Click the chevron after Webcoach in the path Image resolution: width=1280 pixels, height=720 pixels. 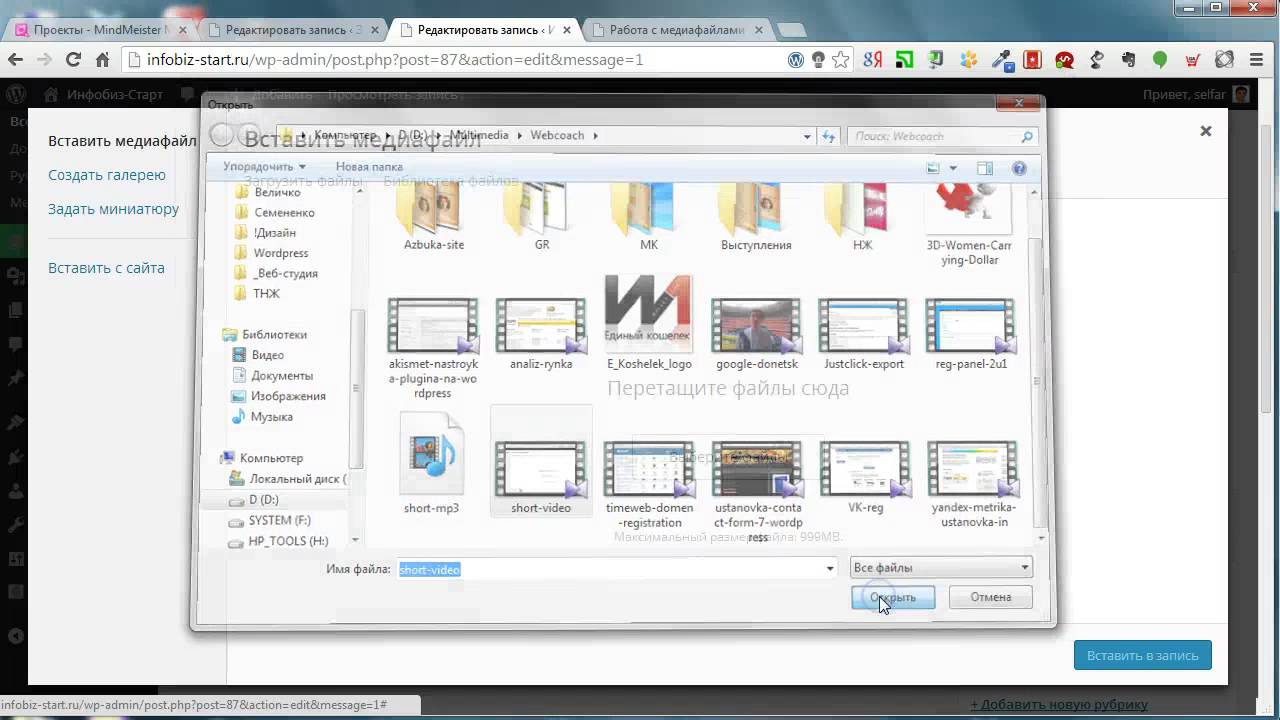595,135
